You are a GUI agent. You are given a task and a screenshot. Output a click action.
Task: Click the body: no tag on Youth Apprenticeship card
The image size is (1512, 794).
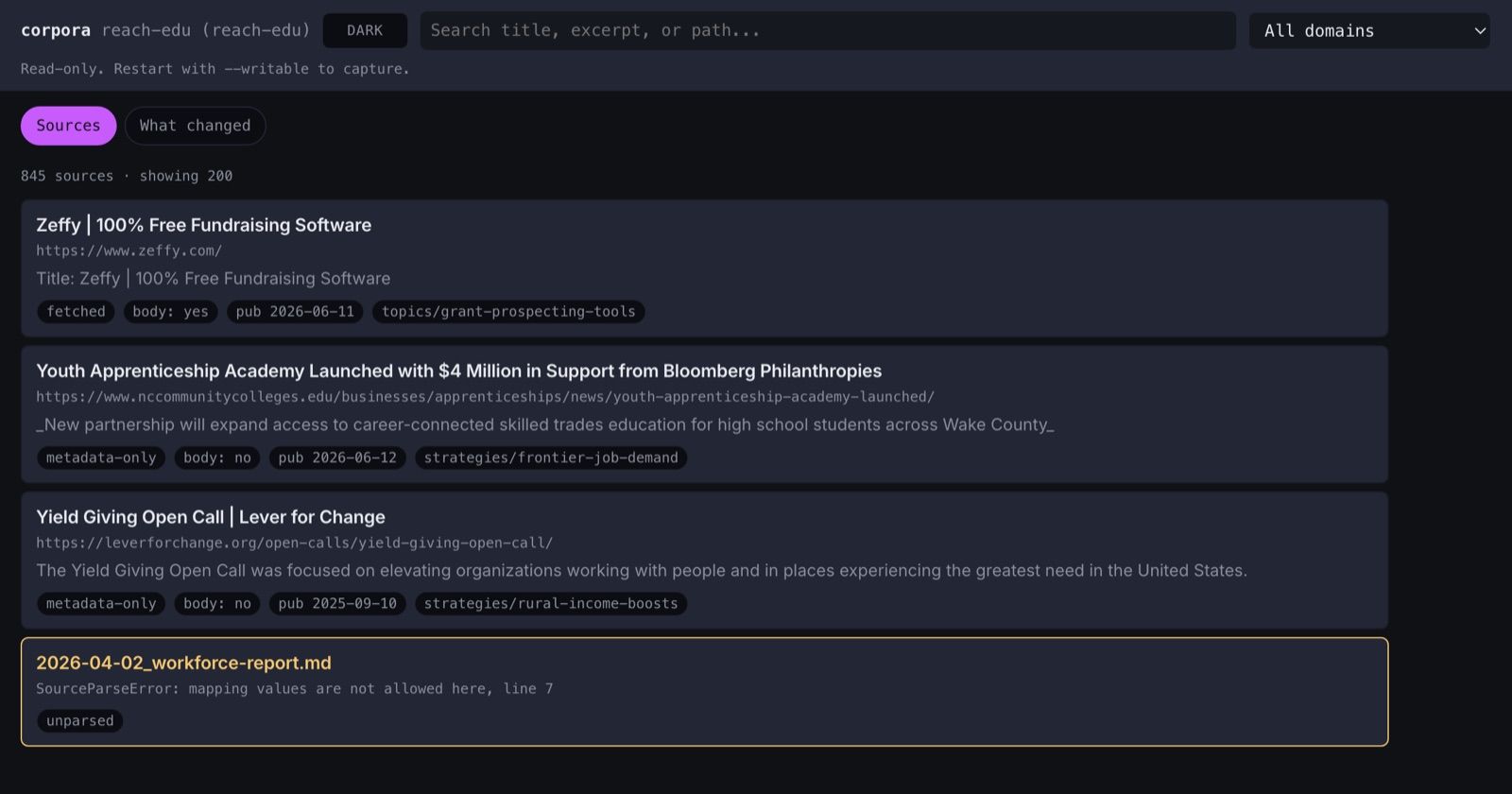217,457
